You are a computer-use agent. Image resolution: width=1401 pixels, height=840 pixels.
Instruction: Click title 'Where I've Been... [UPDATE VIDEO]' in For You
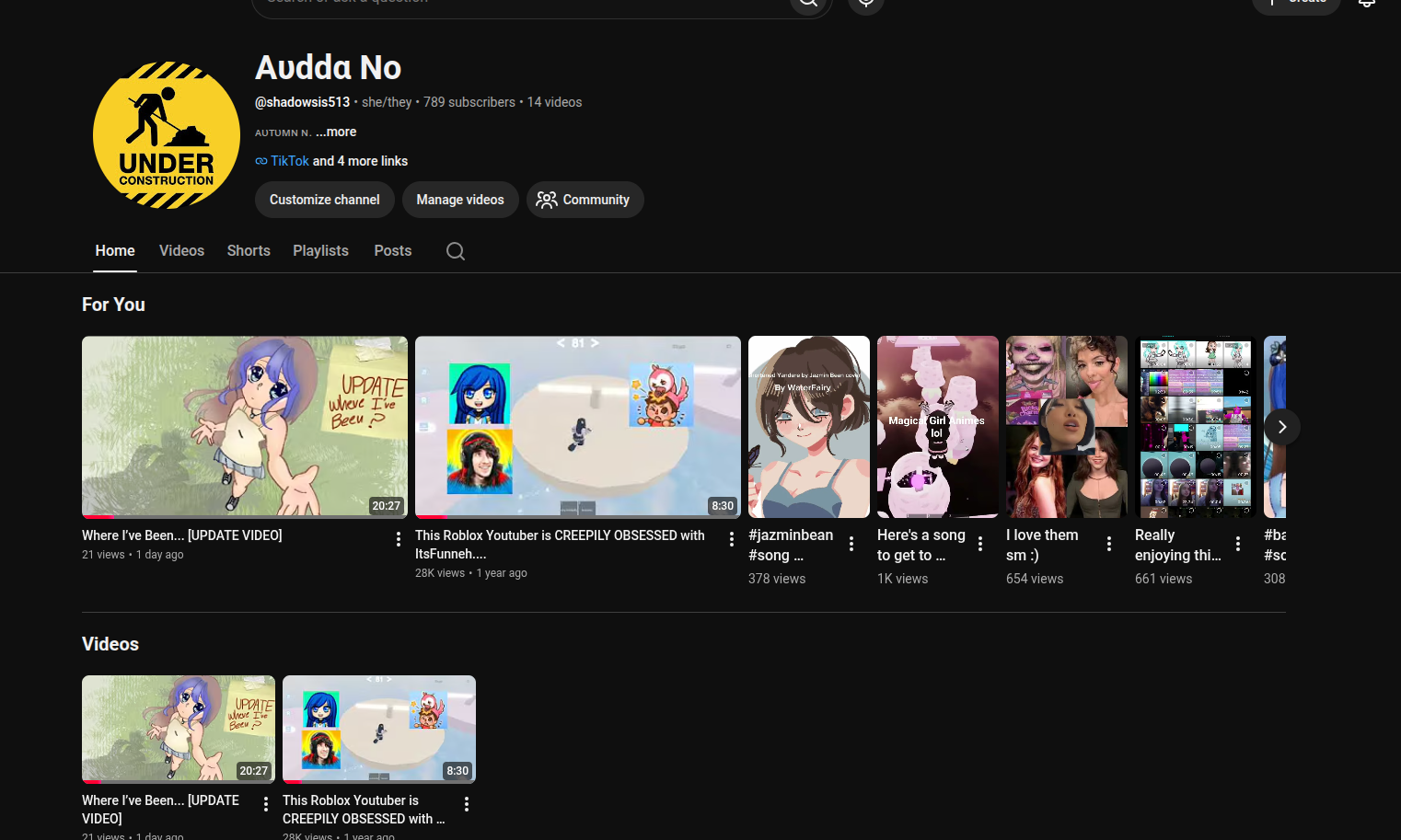pos(182,535)
